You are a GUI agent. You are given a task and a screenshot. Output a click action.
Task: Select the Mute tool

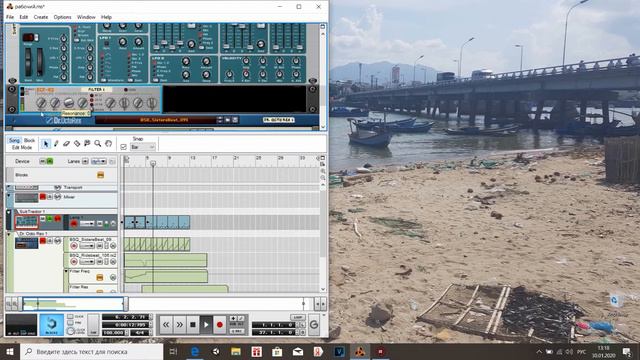87,143
